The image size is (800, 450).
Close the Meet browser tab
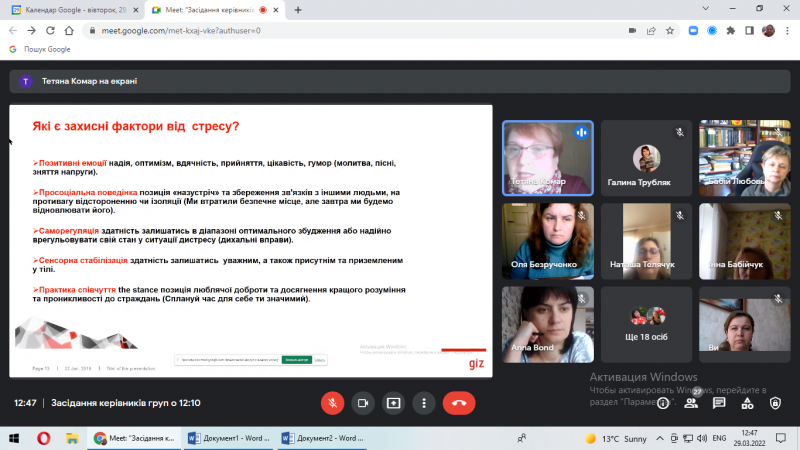276,10
